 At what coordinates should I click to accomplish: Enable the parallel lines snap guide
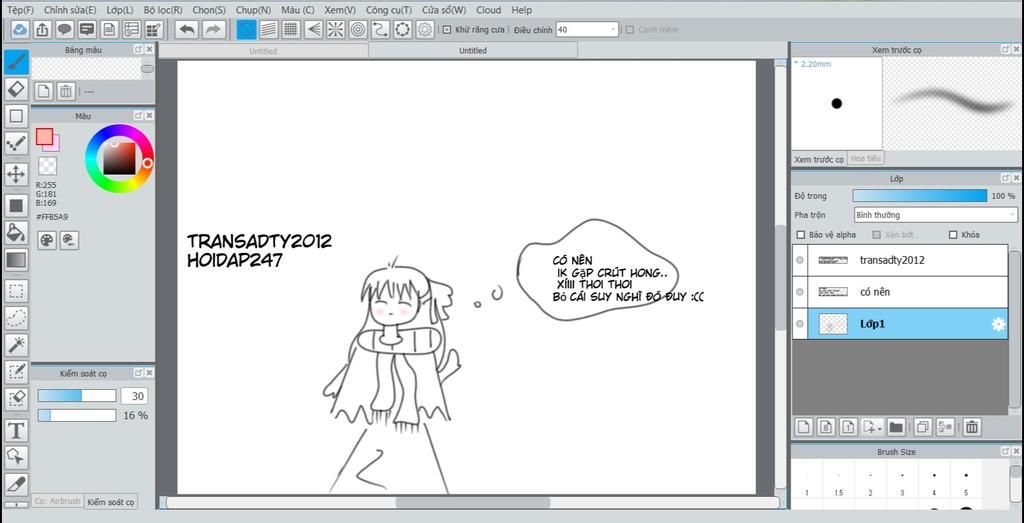coord(269,29)
